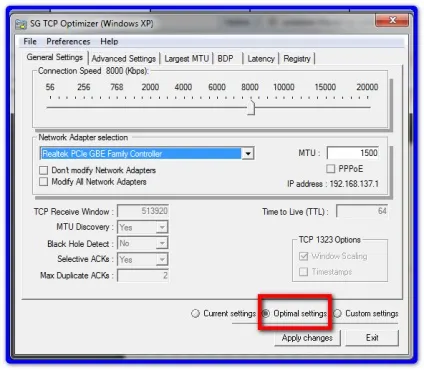Click the TCP Receive Window field
Screen dimensions: 424x370
pyautogui.click(x=143, y=211)
